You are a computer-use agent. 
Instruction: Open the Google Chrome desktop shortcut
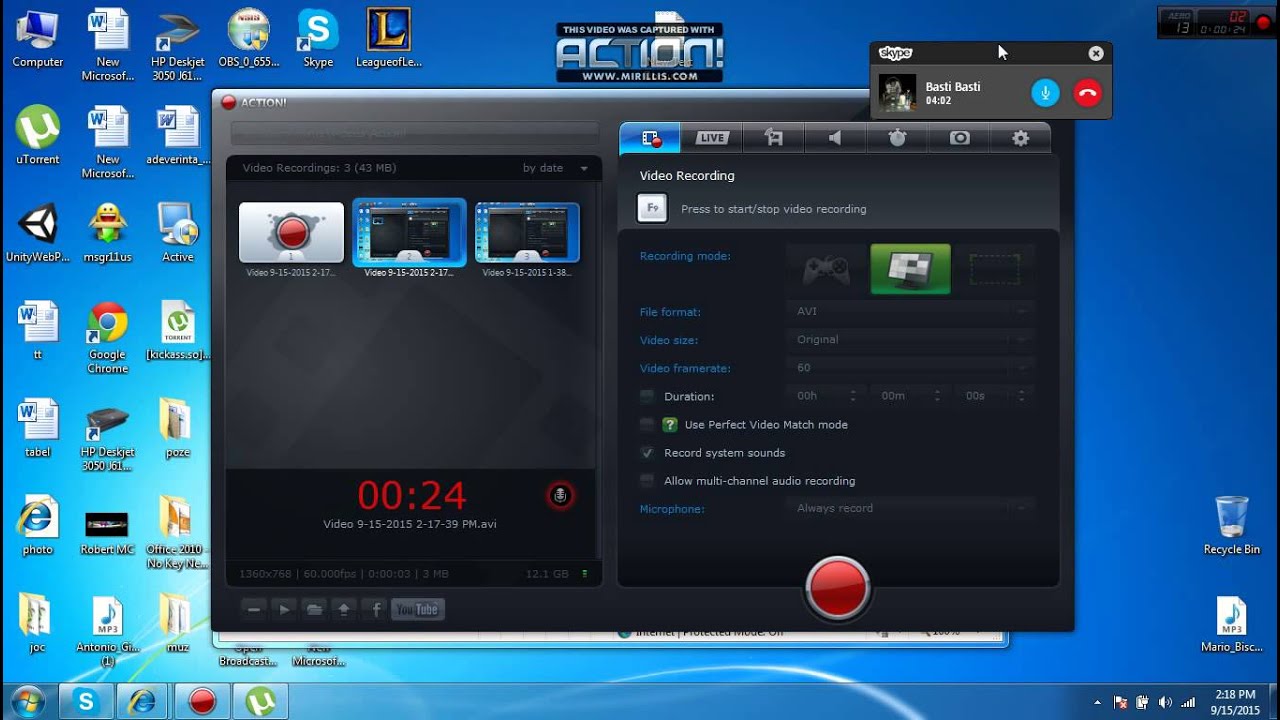[107, 338]
